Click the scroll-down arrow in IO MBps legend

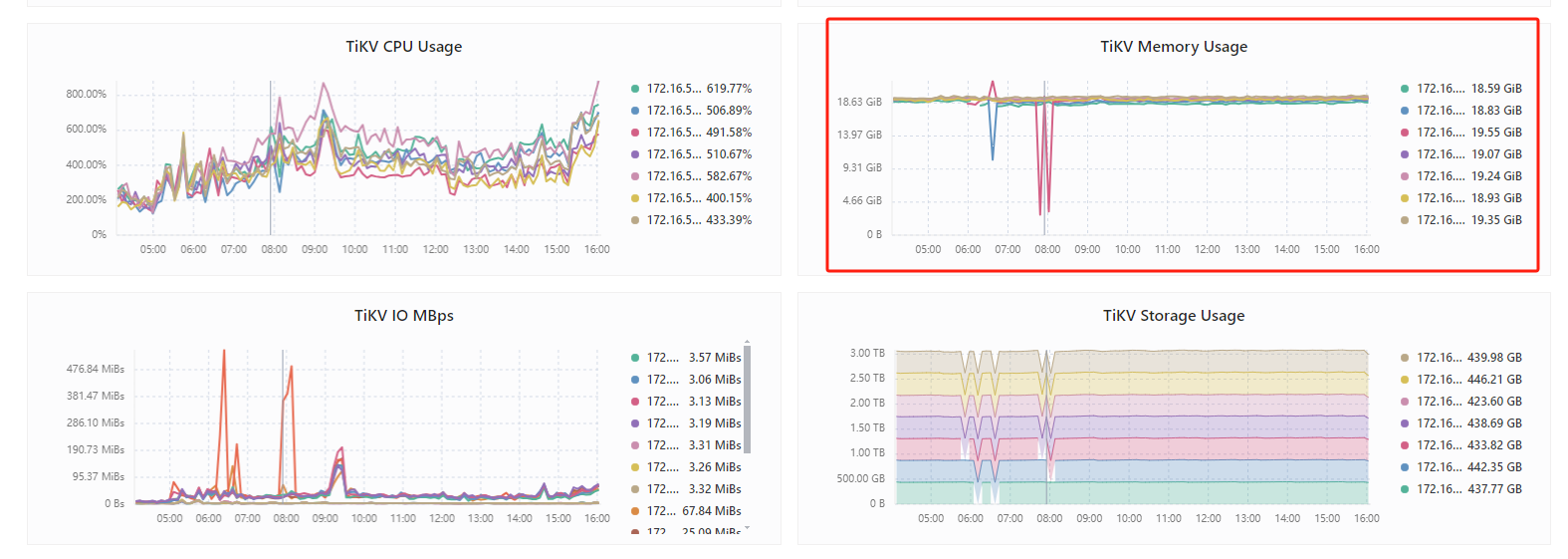coord(747,529)
